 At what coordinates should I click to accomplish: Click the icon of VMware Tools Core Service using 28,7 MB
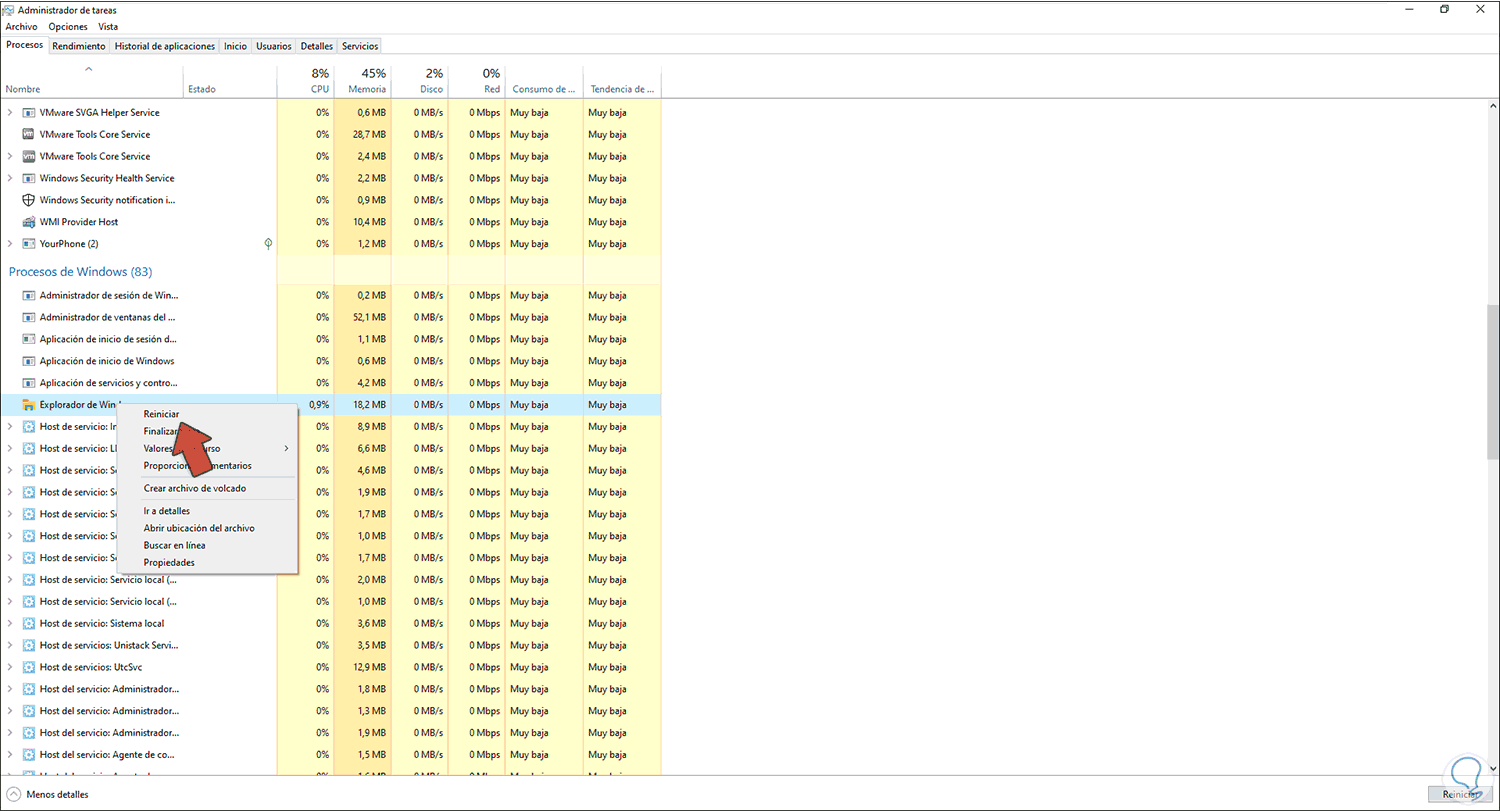point(29,134)
